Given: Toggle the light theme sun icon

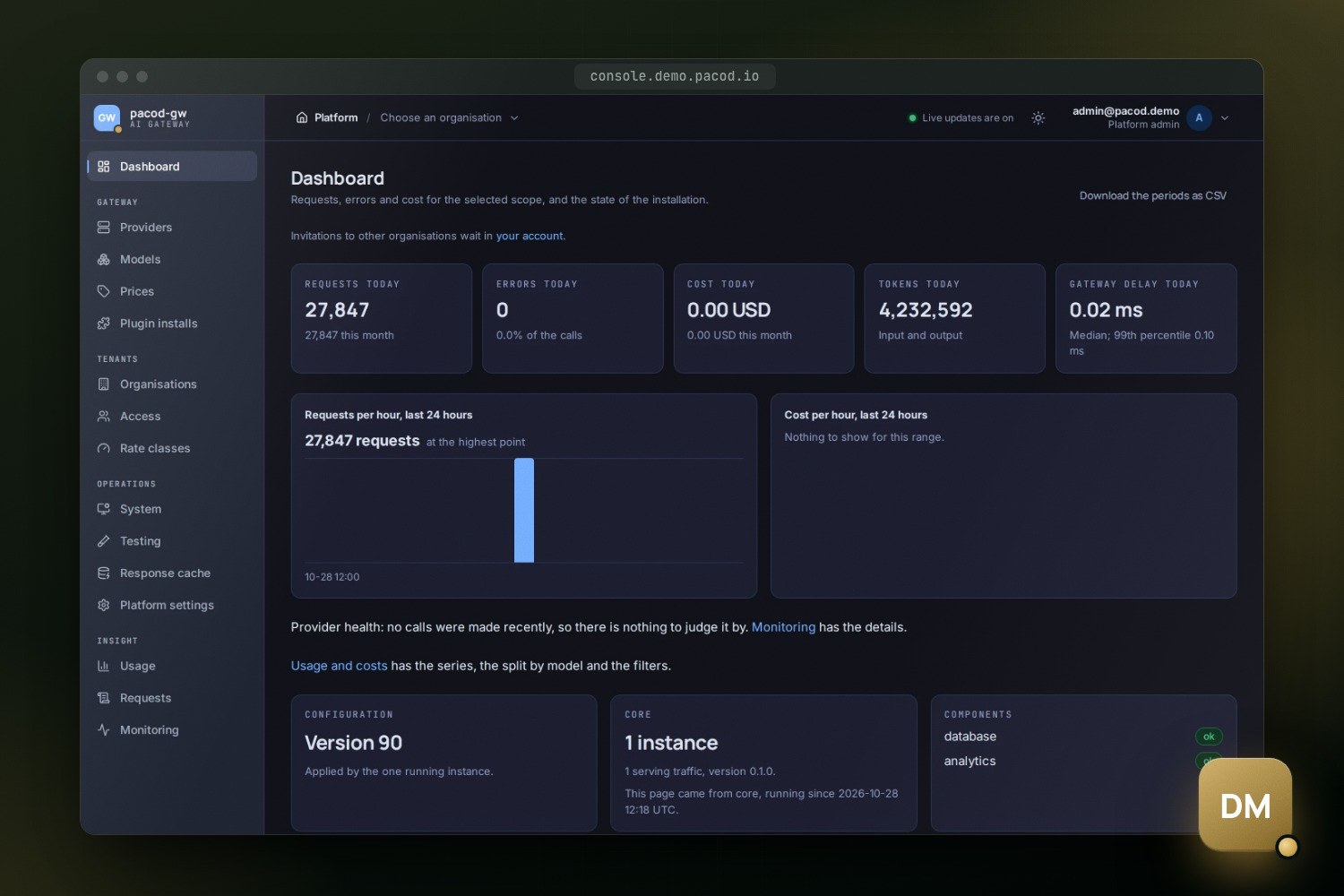Looking at the screenshot, I should (1038, 117).
